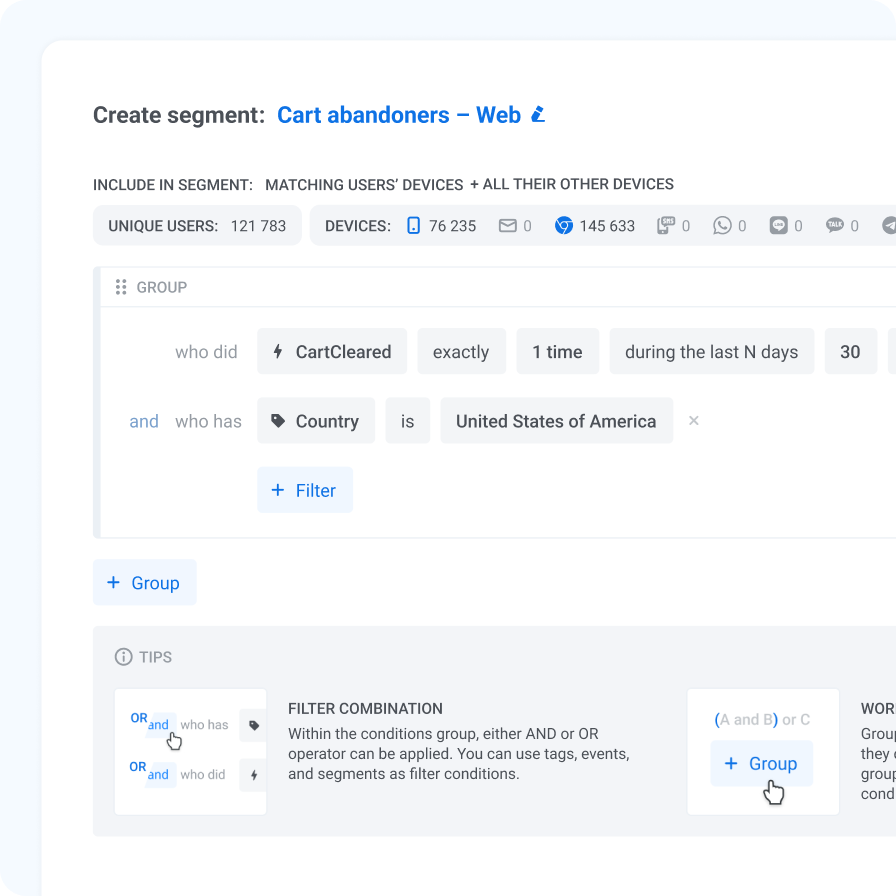Edit the 30 days value field
Image resolution: width=896 pixels, height=896 pixels.
850,351
